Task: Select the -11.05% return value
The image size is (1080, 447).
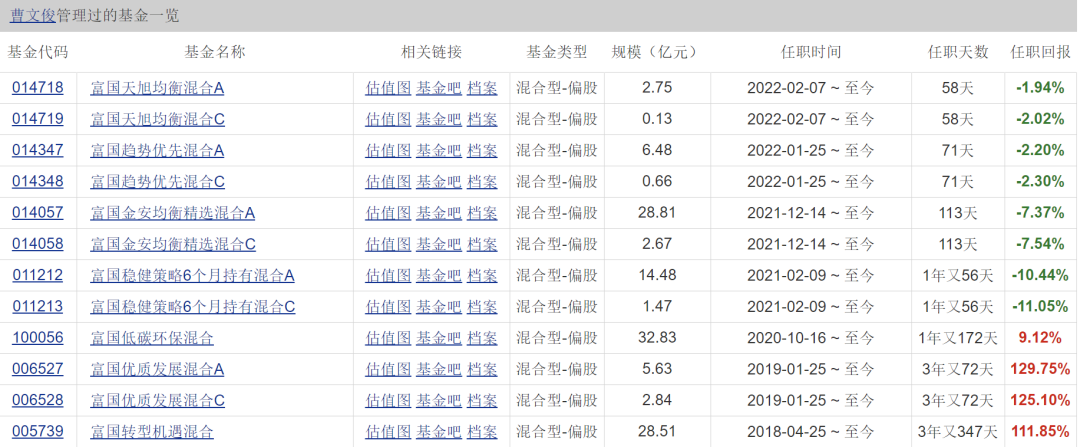Action: tap(1040, 306)
